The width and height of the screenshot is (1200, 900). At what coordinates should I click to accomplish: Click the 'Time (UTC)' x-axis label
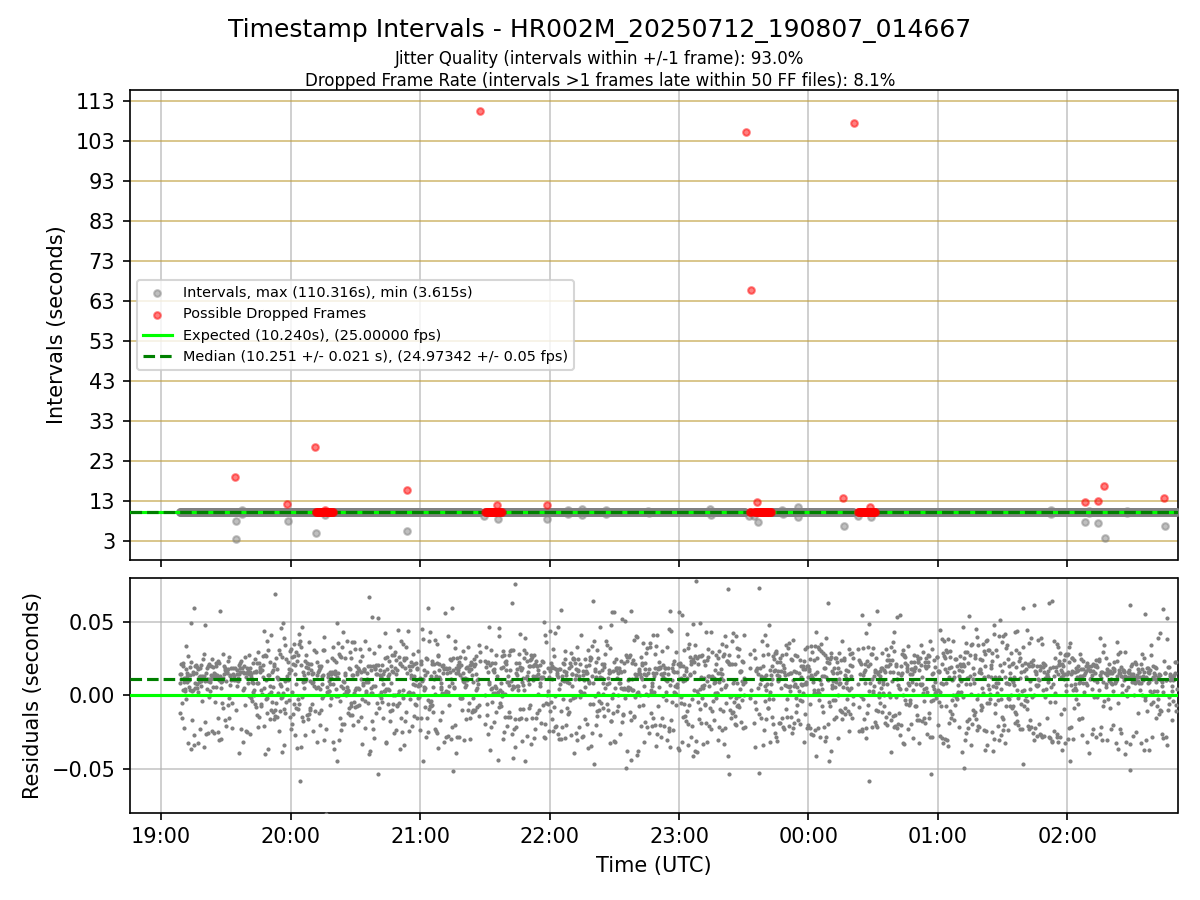653,865
